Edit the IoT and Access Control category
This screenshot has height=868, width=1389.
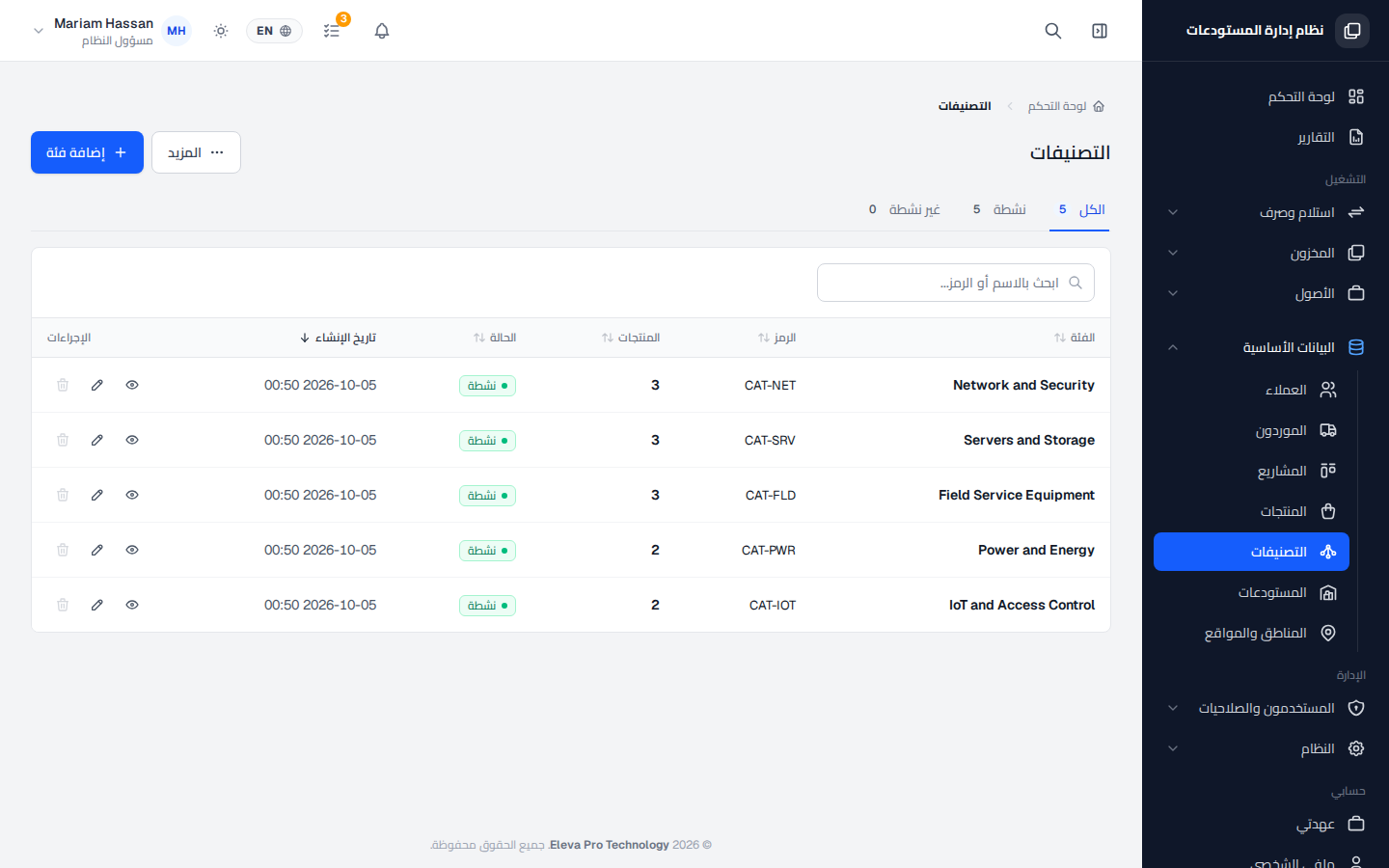tap(97, 605)
